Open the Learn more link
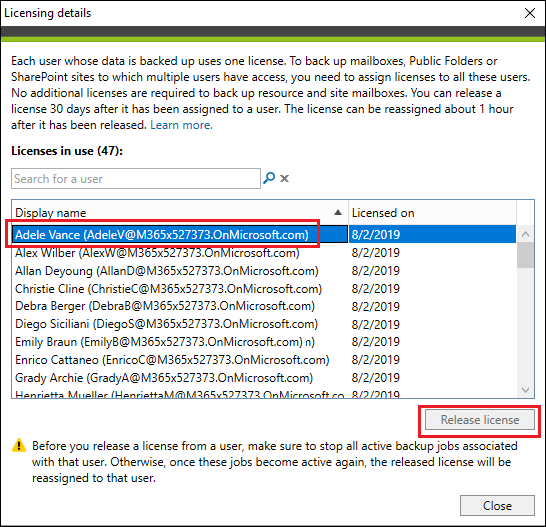The width and height of the screenshot is (546, 527). click(x=181, y=125)
